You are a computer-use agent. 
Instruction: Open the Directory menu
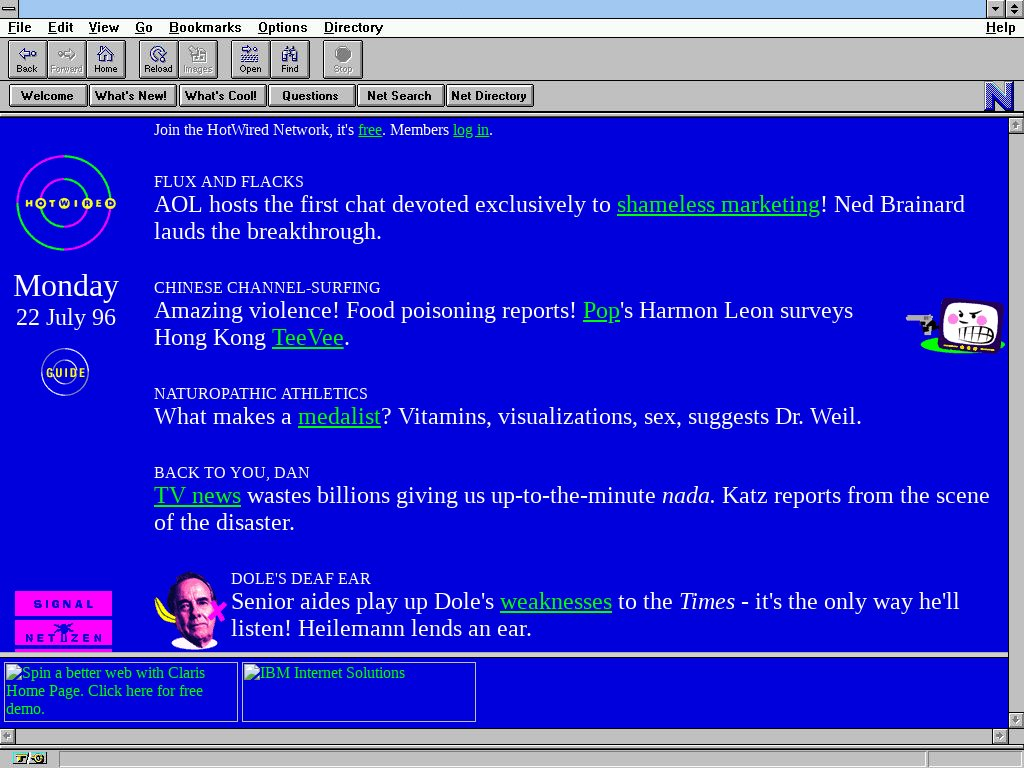pyautogui.click(x=353, y=27)
